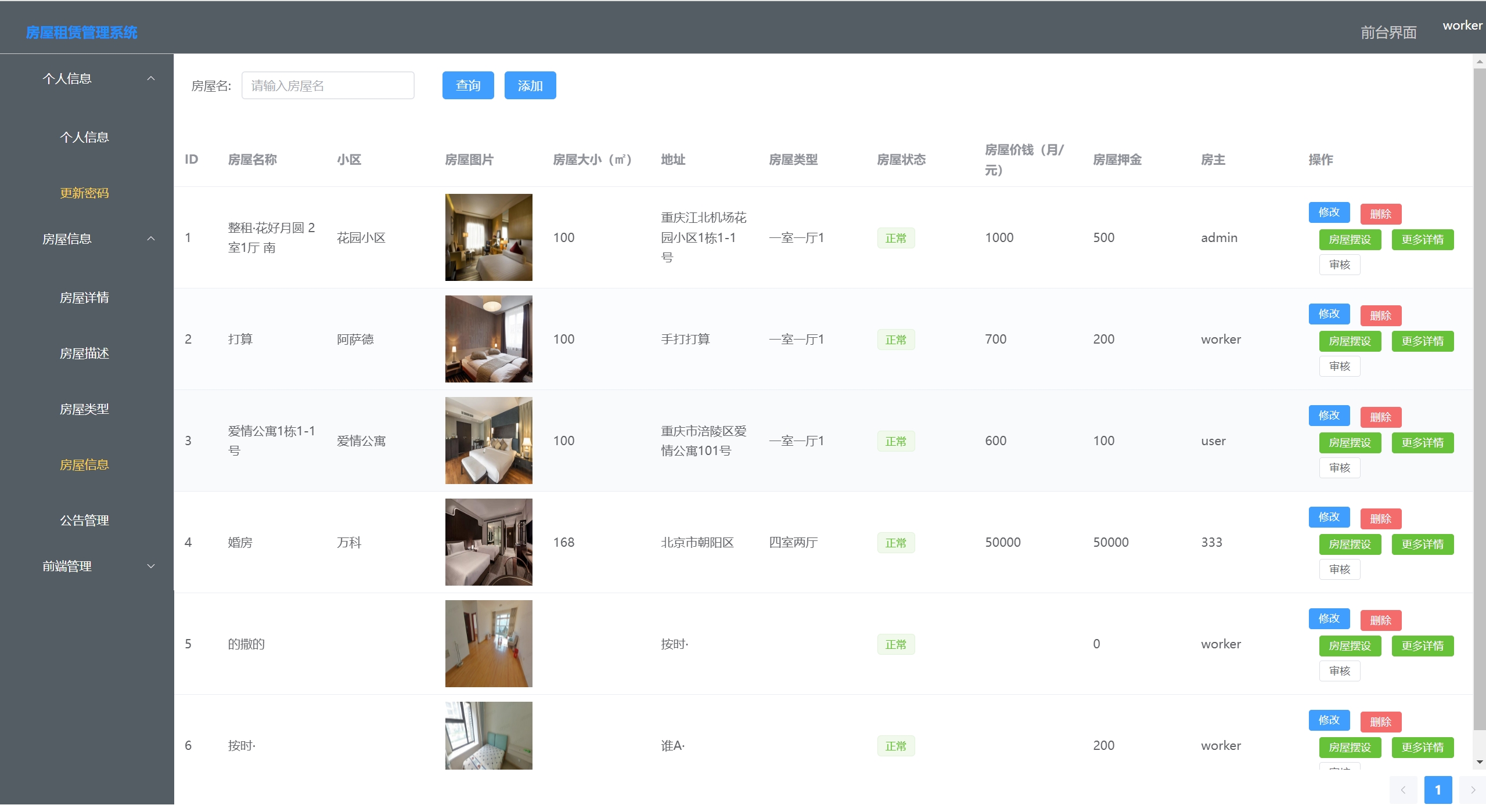The height and width of the screenshot is (812, 1486).
Task: Collapse the 房屋信息 sidebar group chevron
Action: (151, 239)
